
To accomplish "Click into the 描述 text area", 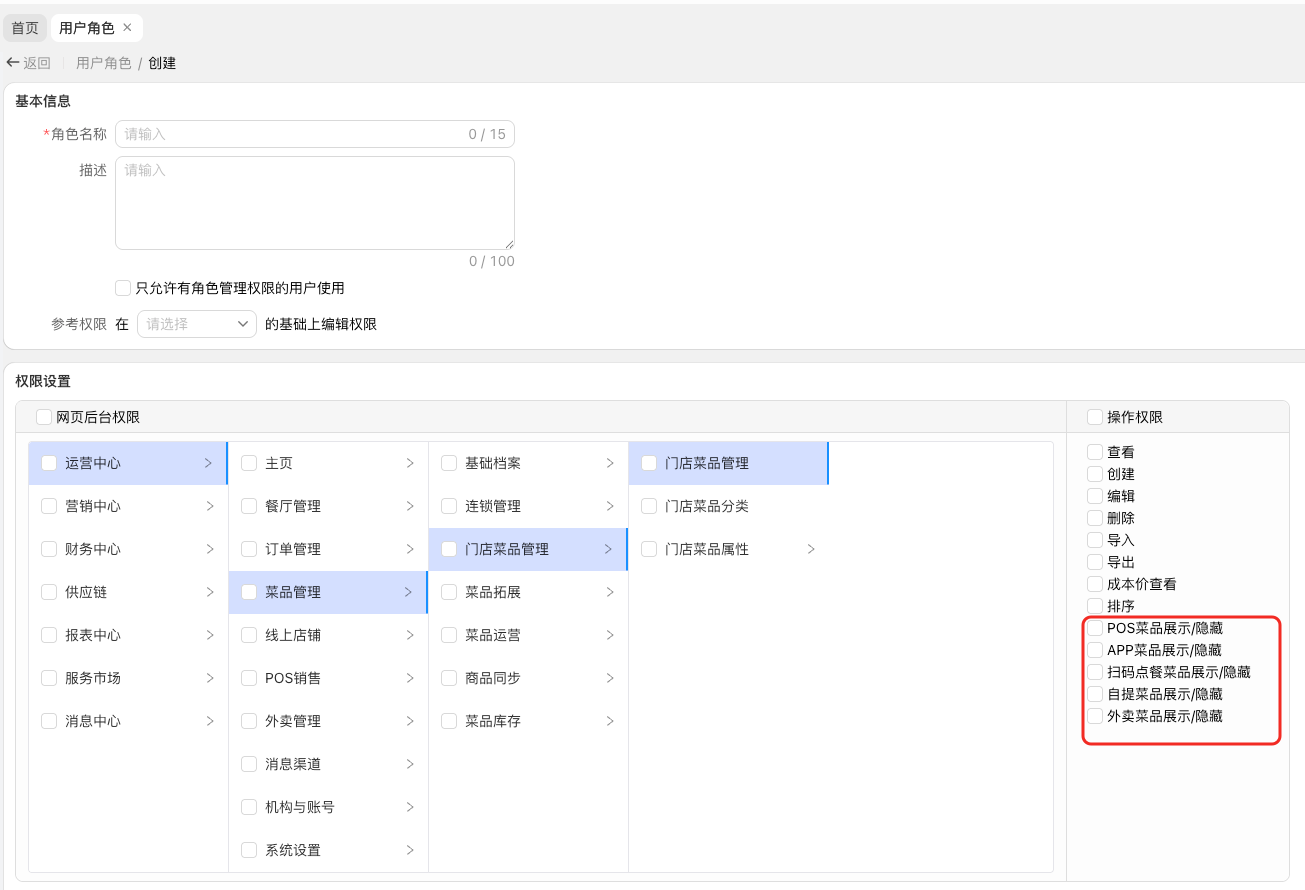I will pos(315,203).
